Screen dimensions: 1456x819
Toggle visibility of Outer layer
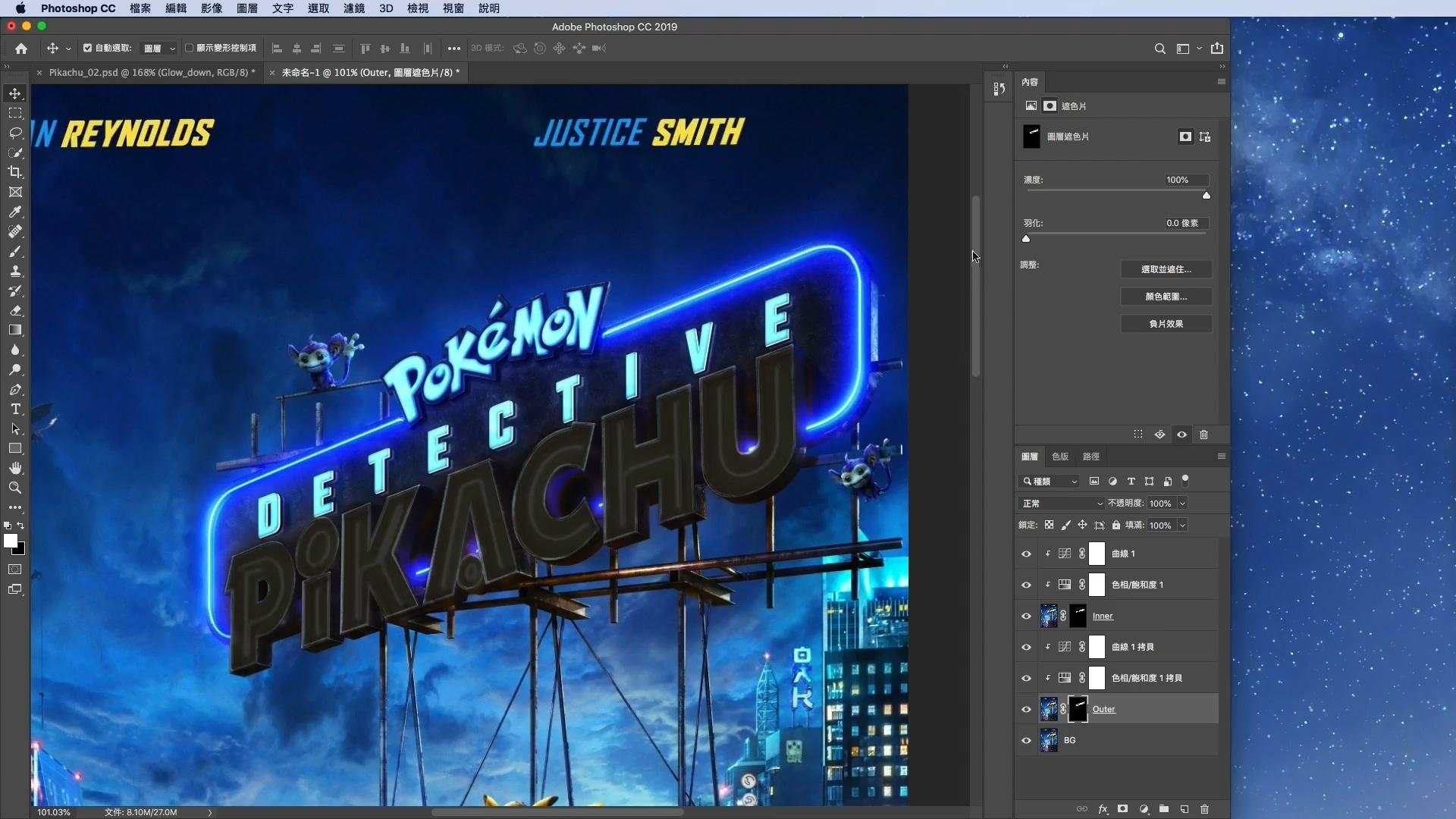tap(1026, 709)
